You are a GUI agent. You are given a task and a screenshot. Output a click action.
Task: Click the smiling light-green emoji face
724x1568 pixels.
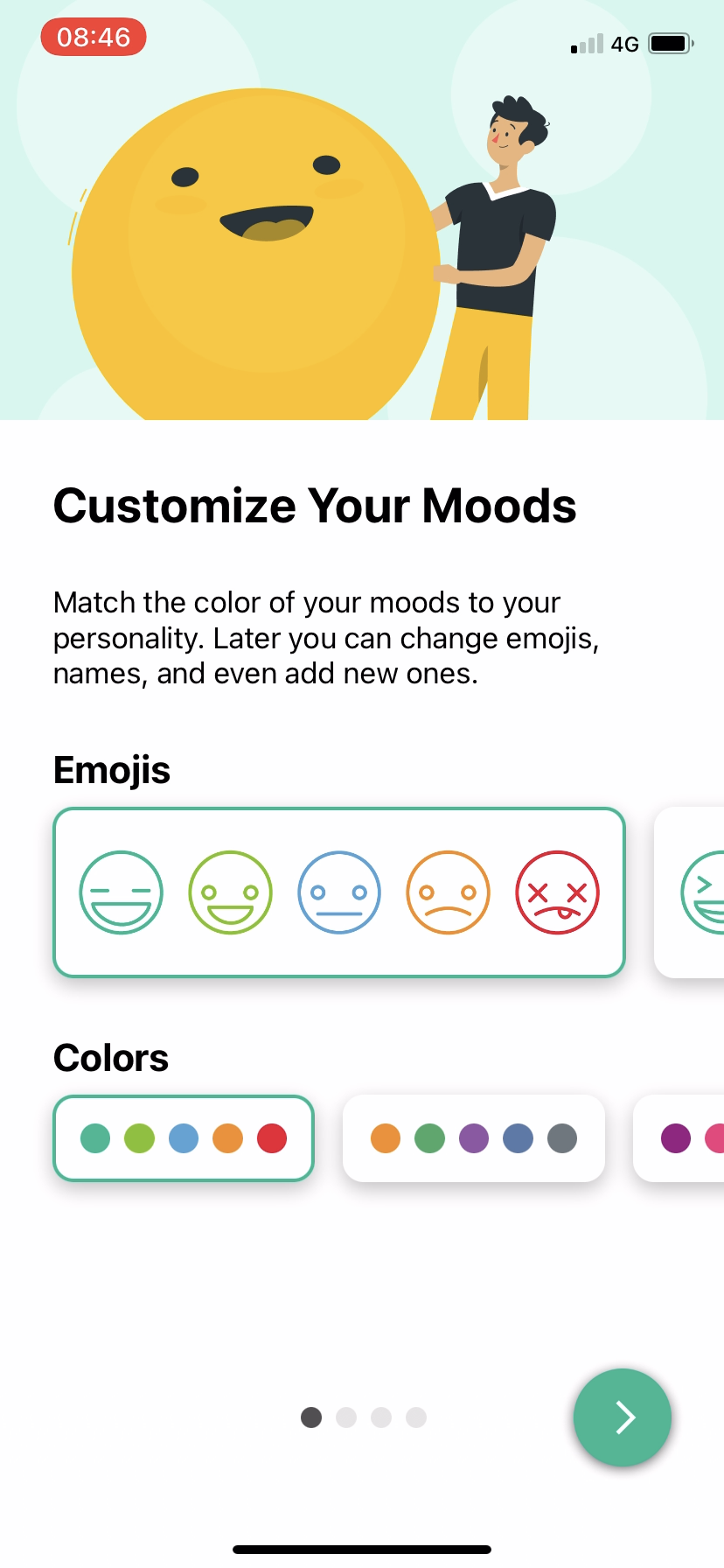pyautogui.click(x=230, y=892)
